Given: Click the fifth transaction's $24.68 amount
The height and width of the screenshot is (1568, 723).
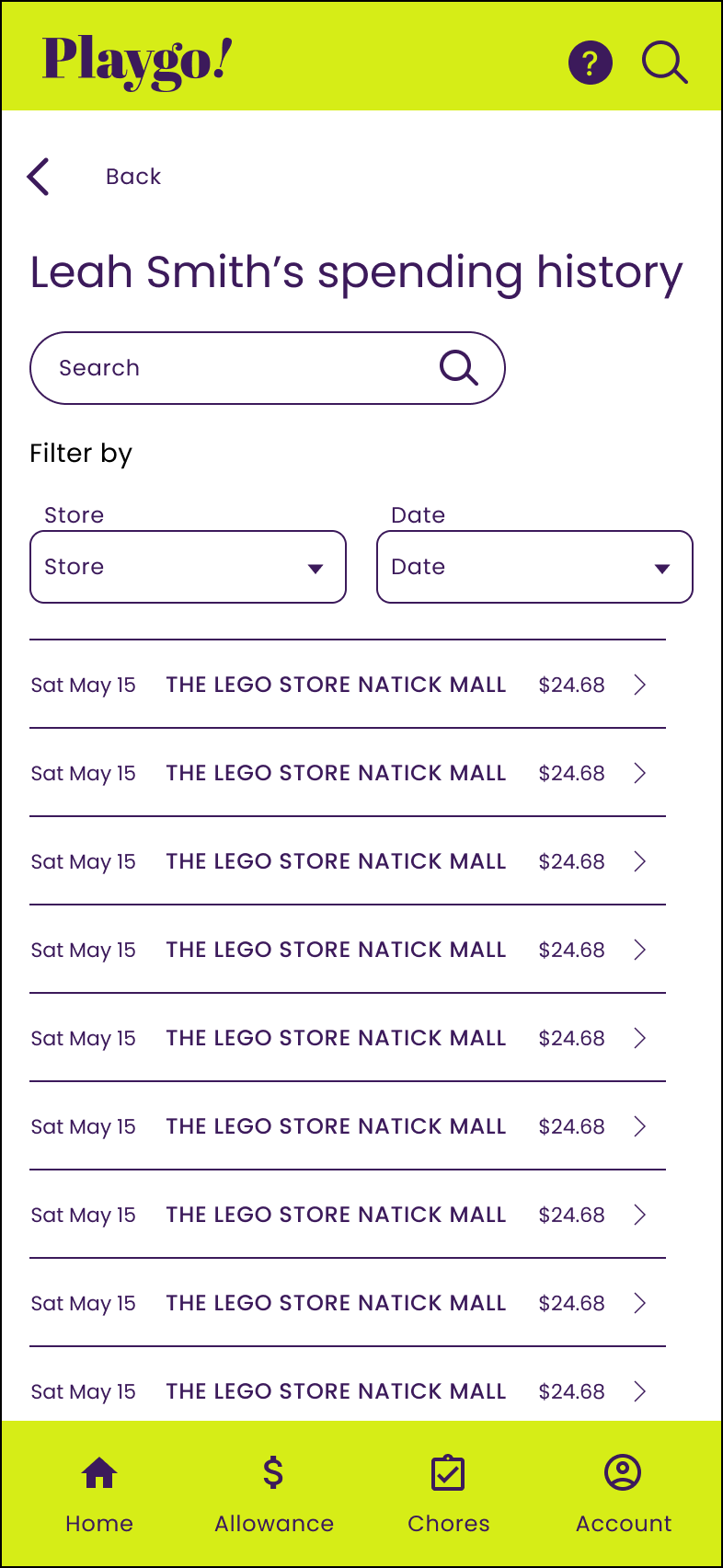Looking at the screenshot, I should [571, 1038].
